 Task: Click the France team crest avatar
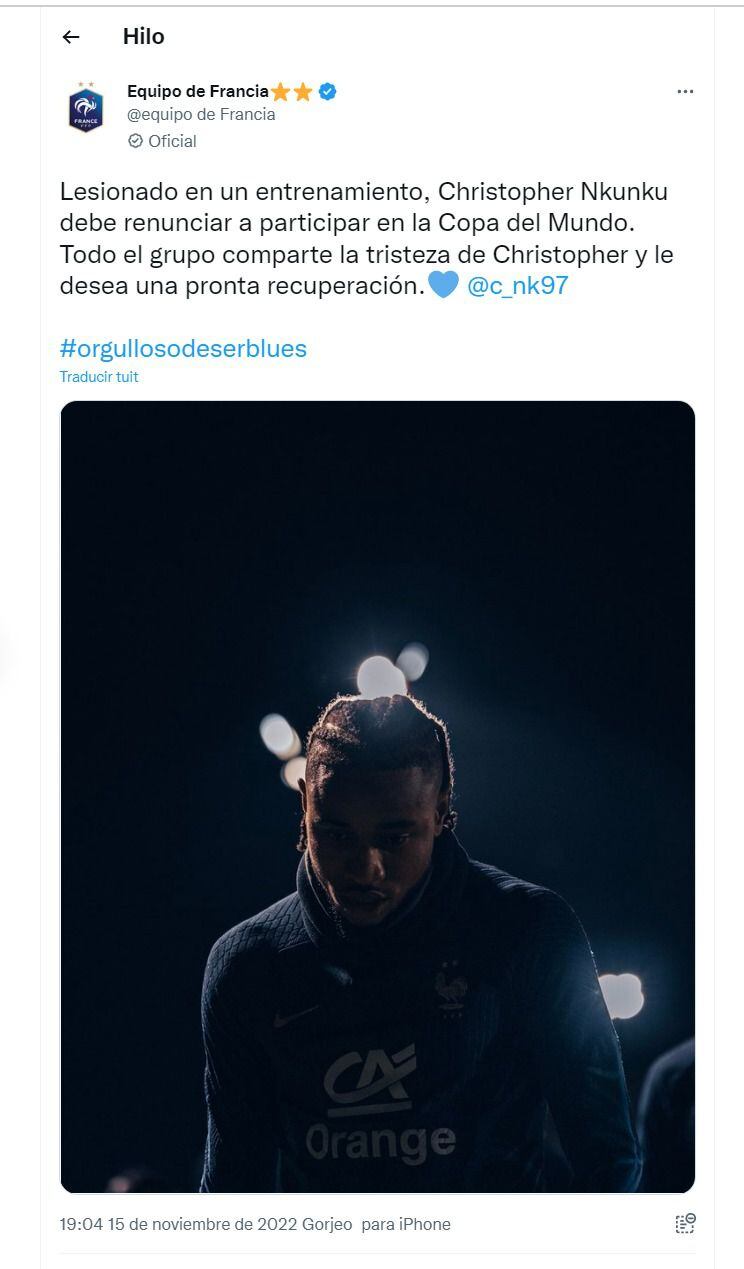click(85, 108)
